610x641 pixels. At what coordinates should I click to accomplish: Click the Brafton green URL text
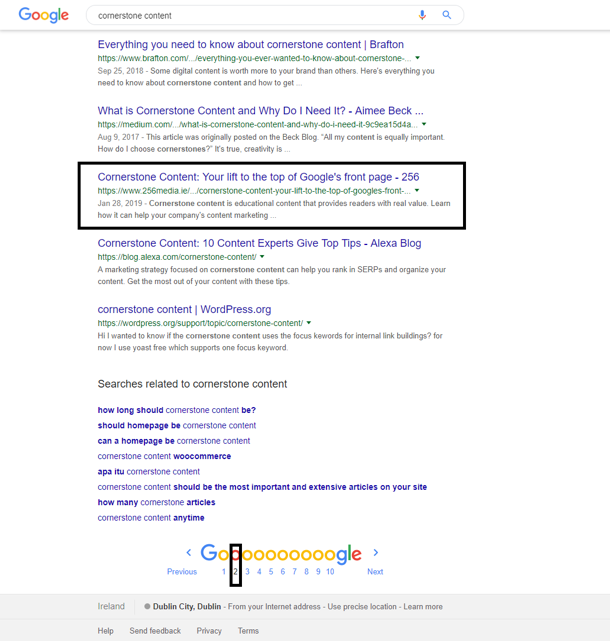[254, 58]
